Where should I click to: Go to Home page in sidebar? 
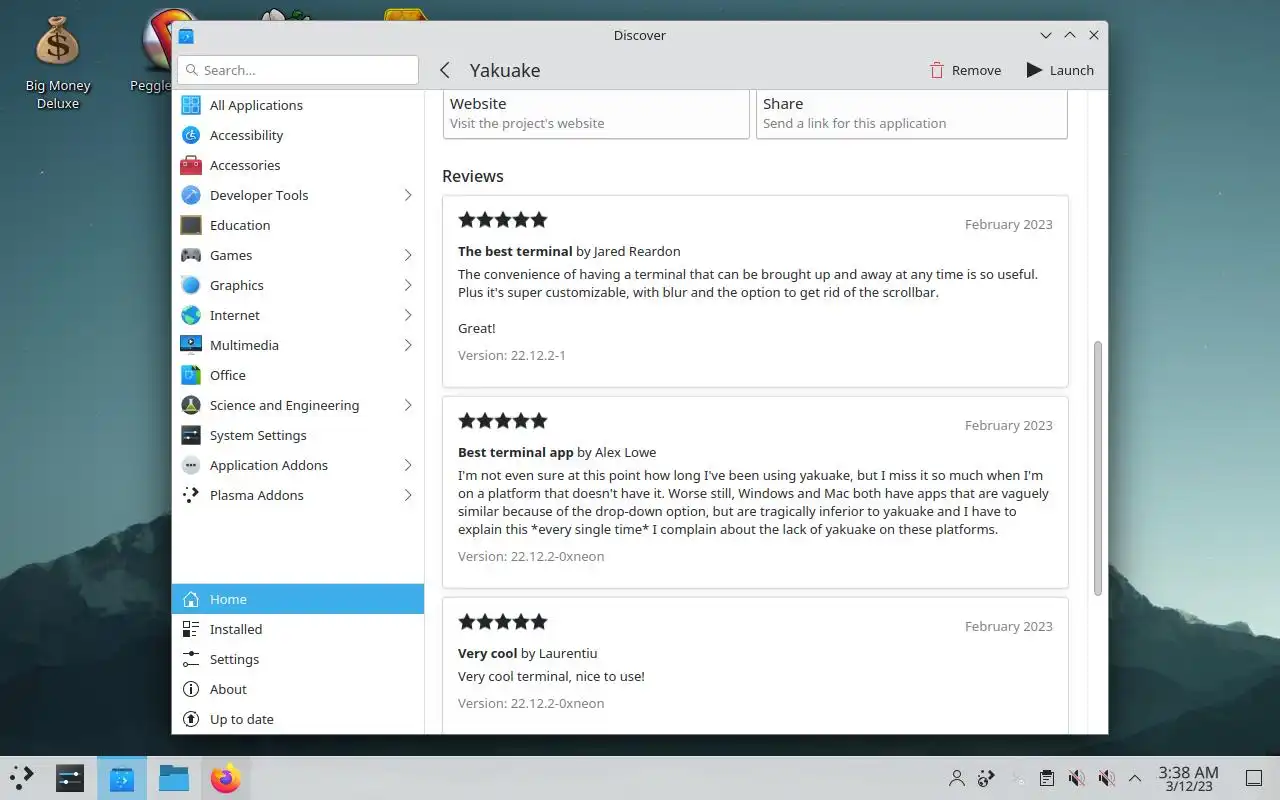298,599
